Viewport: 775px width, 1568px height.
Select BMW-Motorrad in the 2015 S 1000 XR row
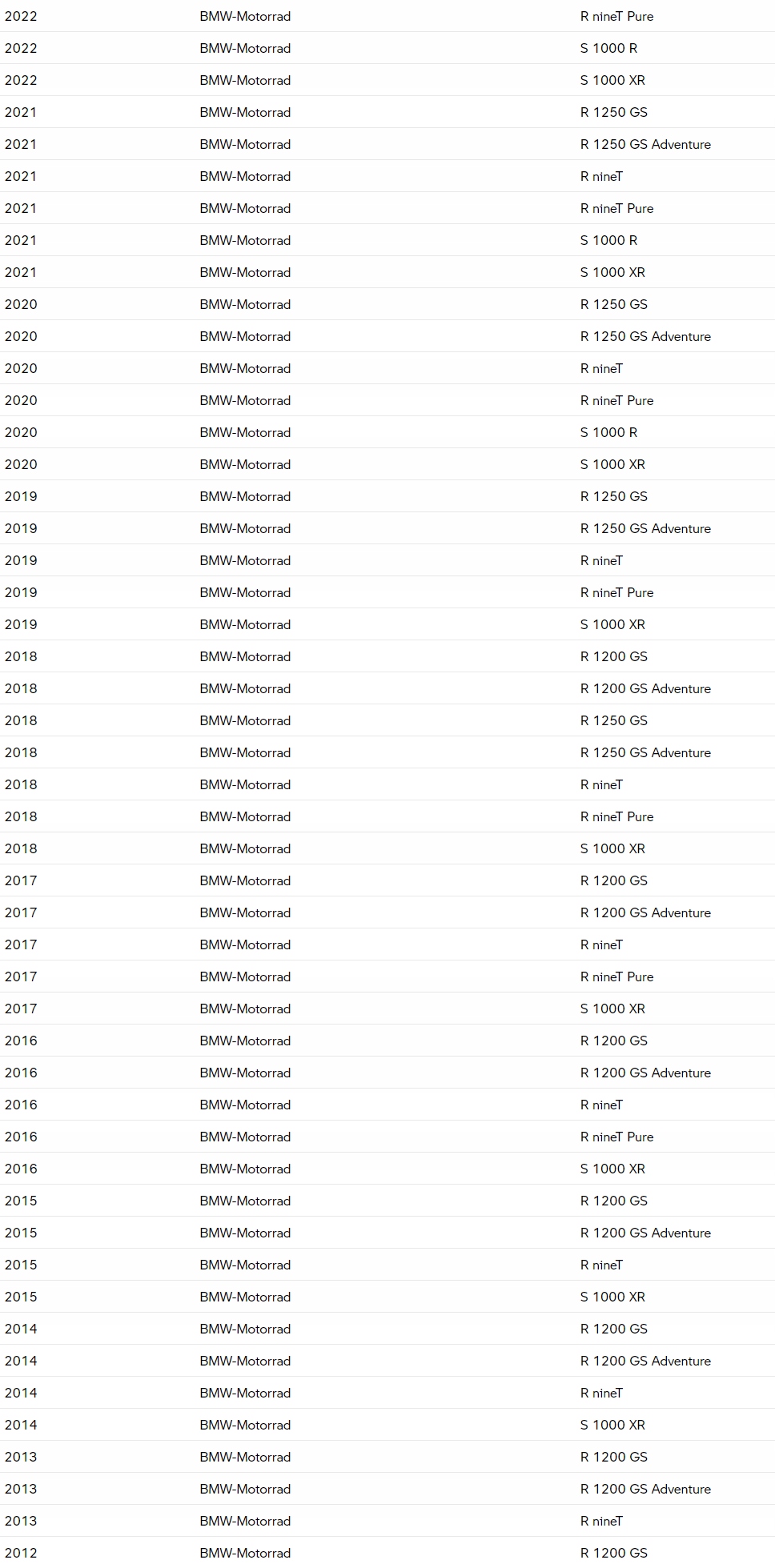point(245,1297)
